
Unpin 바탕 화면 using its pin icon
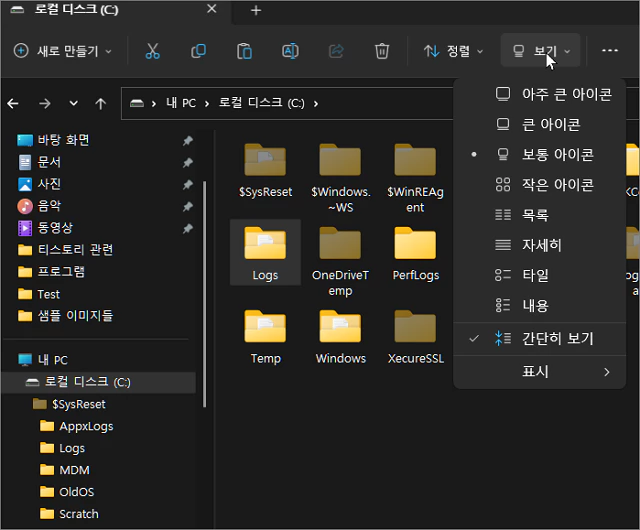point(187,141)
